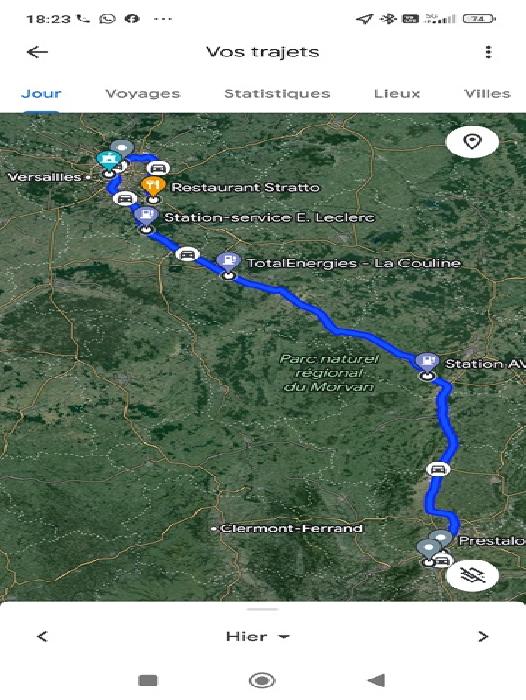
Task: Tap the Android home button
Action: coord(262,680)
